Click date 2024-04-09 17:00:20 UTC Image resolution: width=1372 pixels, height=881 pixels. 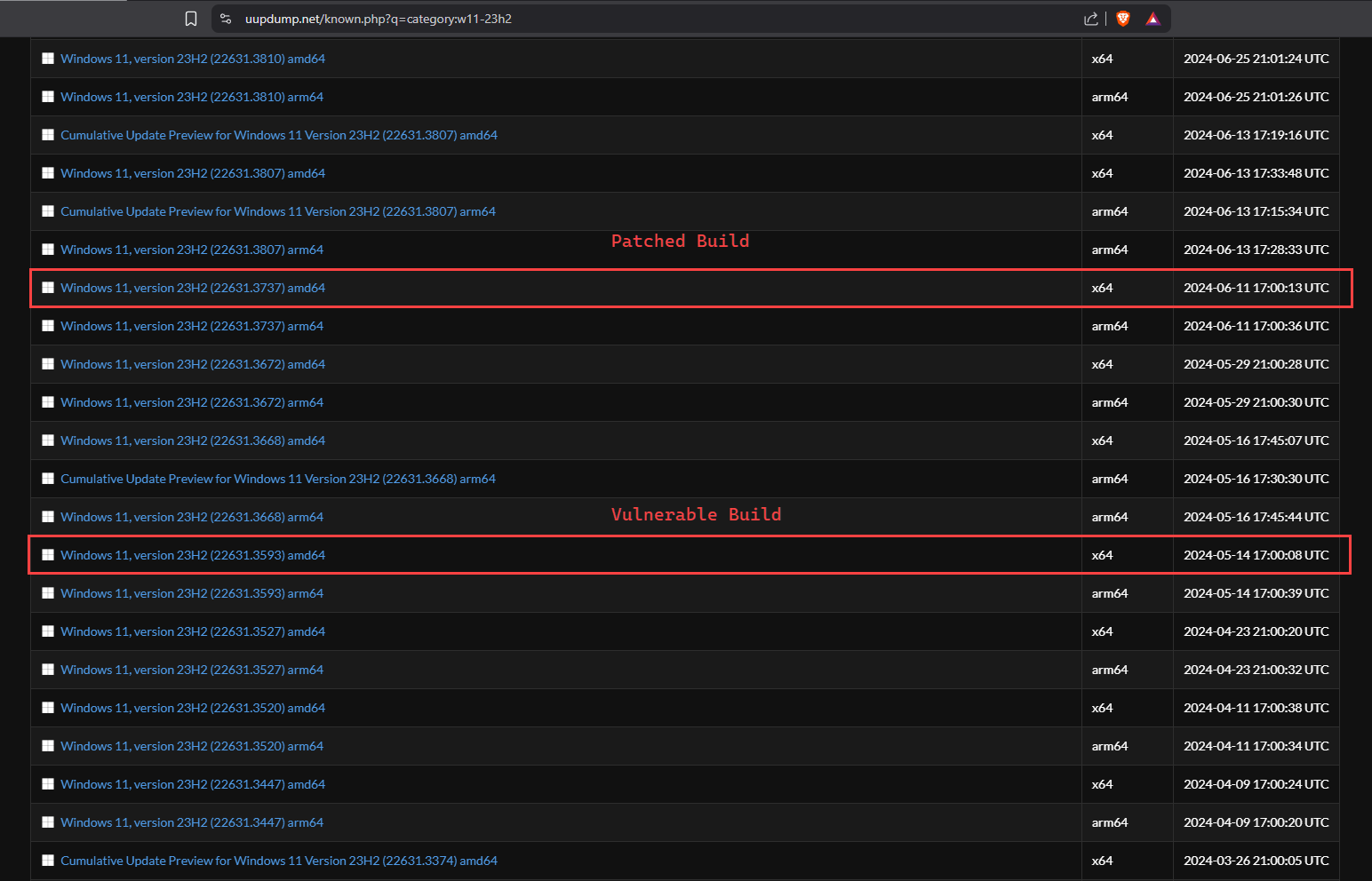(1256, 822)
